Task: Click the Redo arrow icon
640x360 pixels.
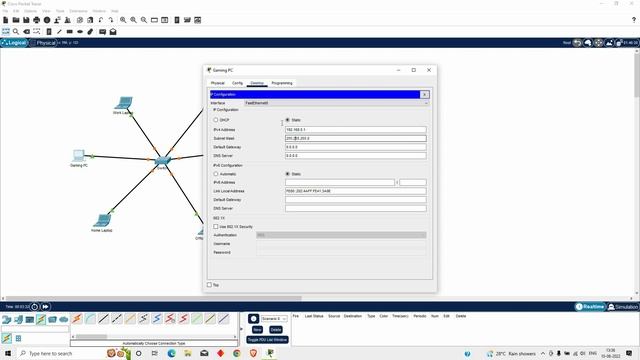Action: tap(111, 20)
